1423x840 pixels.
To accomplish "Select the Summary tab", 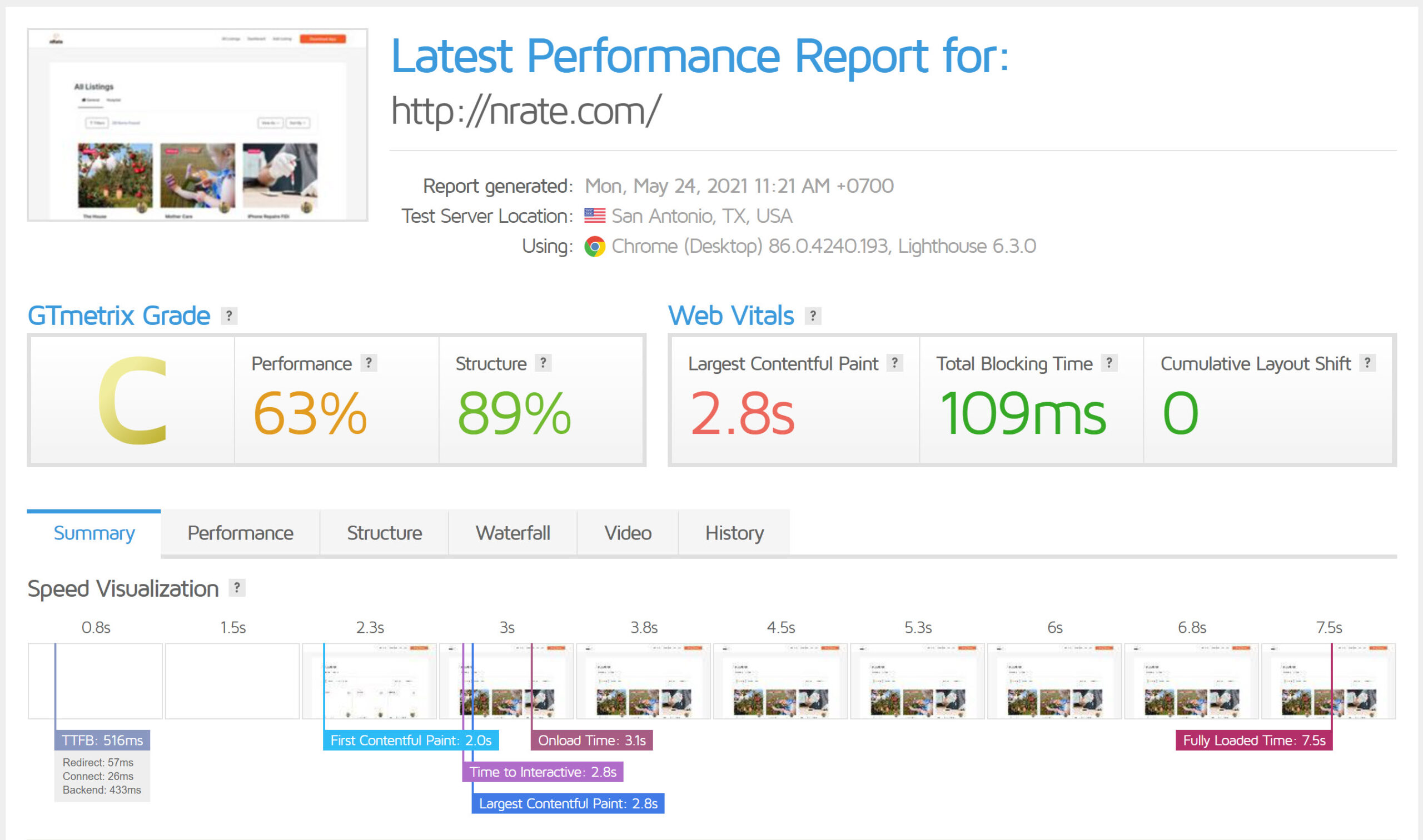I will [94, 533].
